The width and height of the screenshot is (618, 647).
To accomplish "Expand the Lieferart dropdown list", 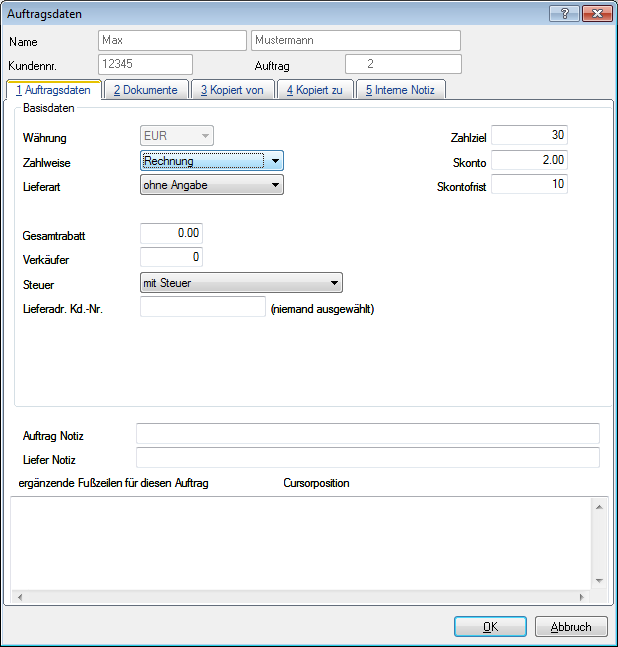I will tap(274, 184).
